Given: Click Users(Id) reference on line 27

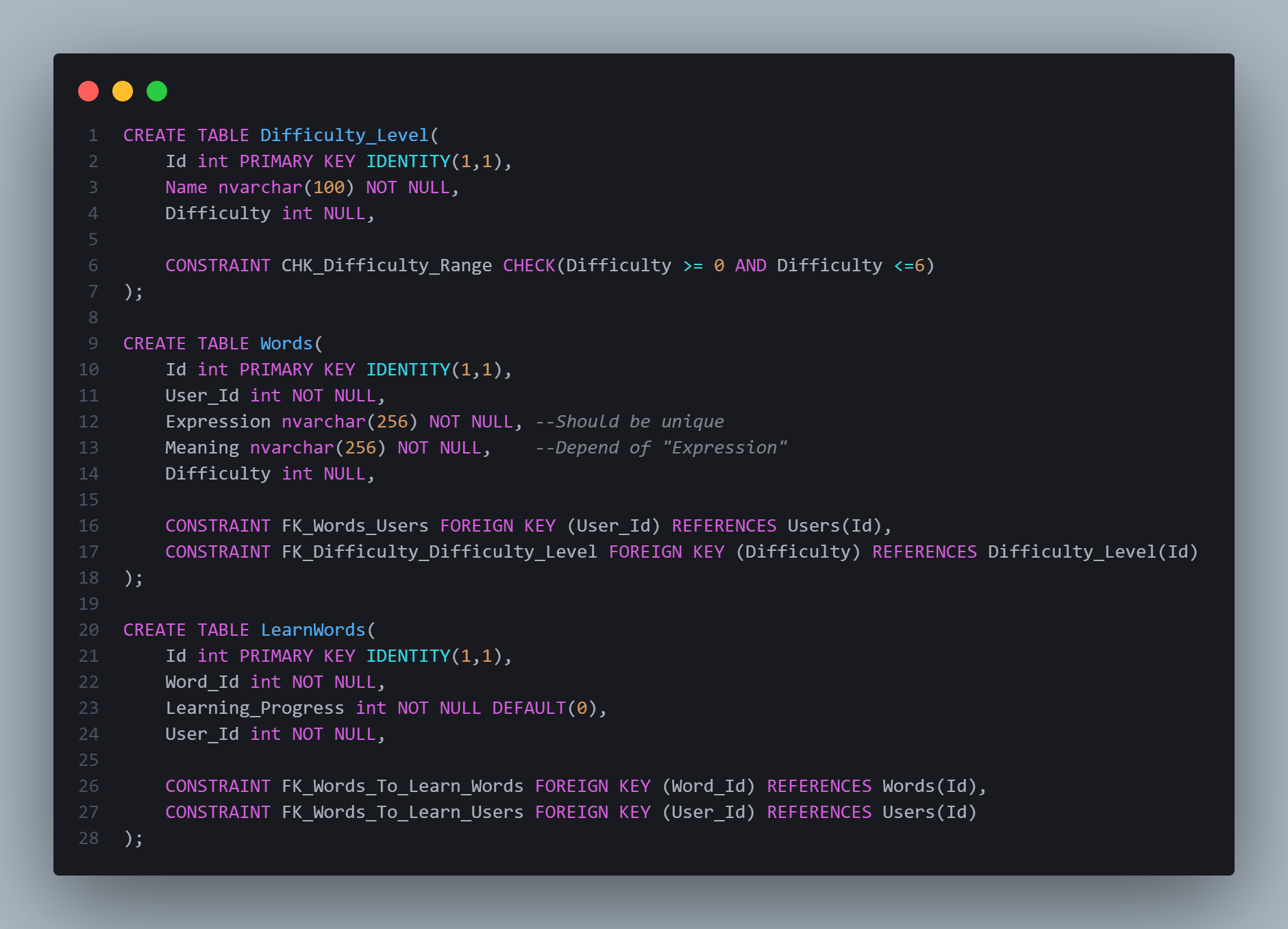Looking at the screenshot, I should [930, 812].
